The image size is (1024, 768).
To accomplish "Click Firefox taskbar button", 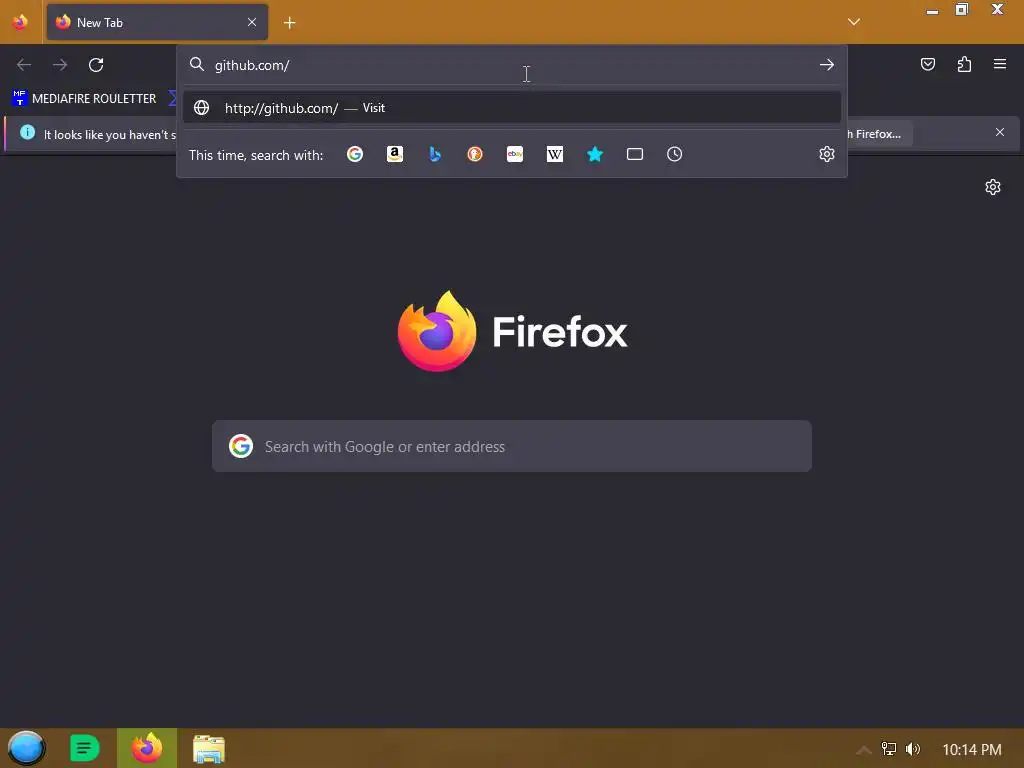I will (x=147, y=748).
